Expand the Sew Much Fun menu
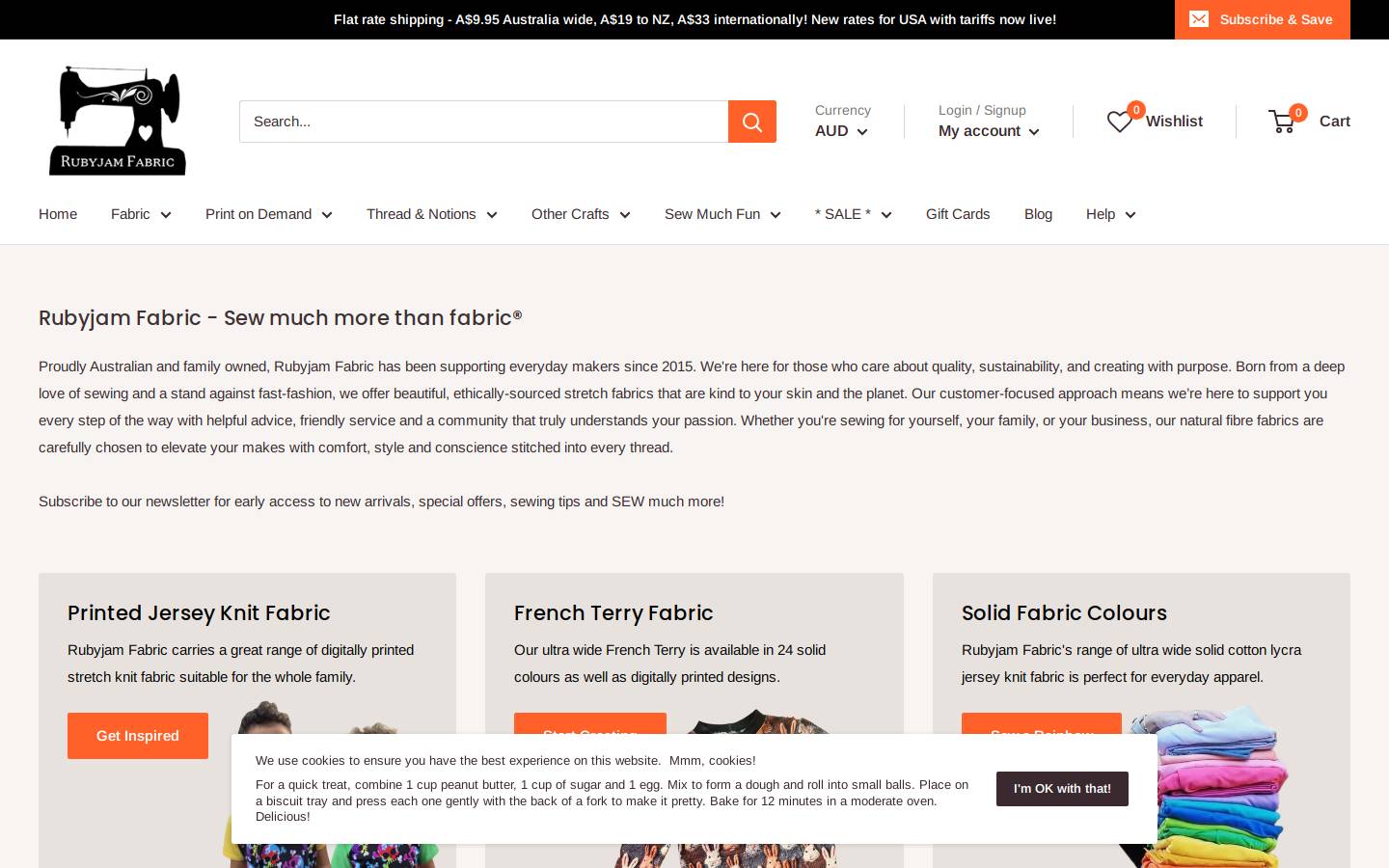The width and height of the screenshot is (1389, 868). click(722, 214)
